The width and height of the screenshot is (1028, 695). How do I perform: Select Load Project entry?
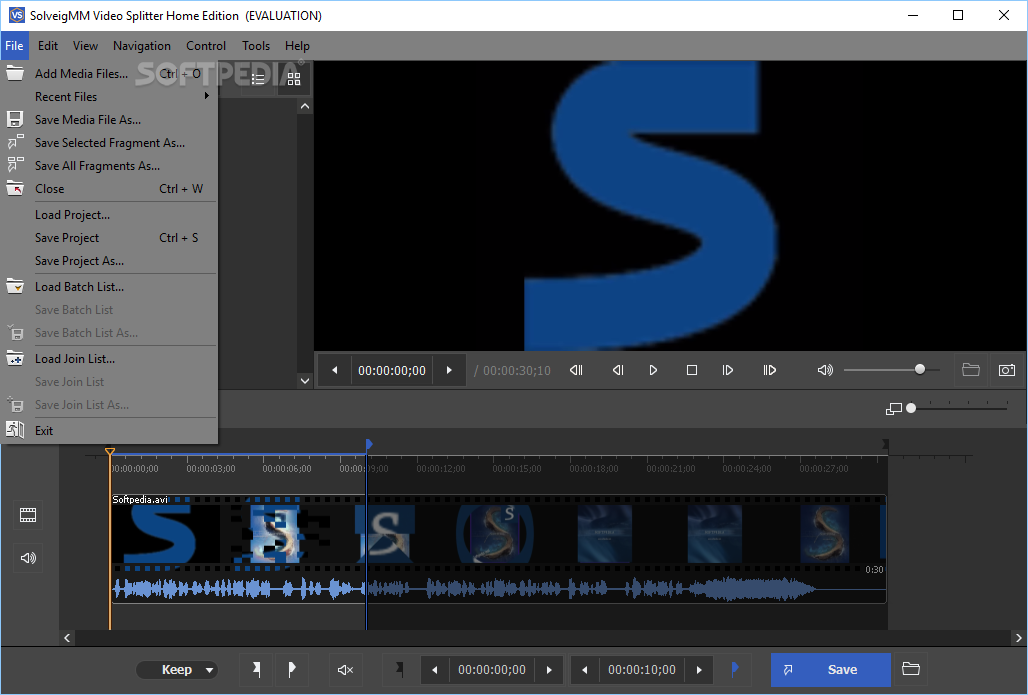(109, 214)
